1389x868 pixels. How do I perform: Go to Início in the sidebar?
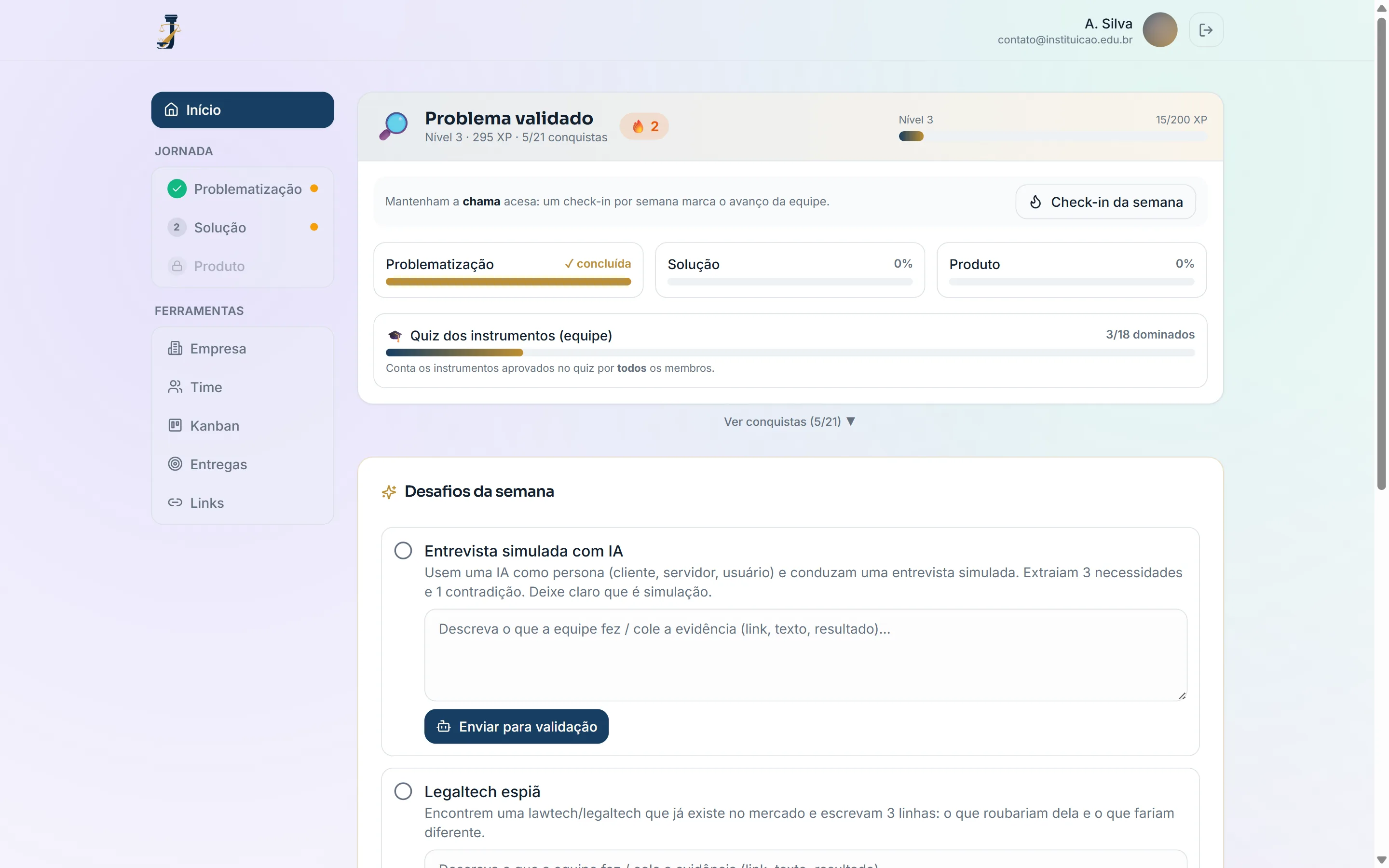tap(242, 109)
